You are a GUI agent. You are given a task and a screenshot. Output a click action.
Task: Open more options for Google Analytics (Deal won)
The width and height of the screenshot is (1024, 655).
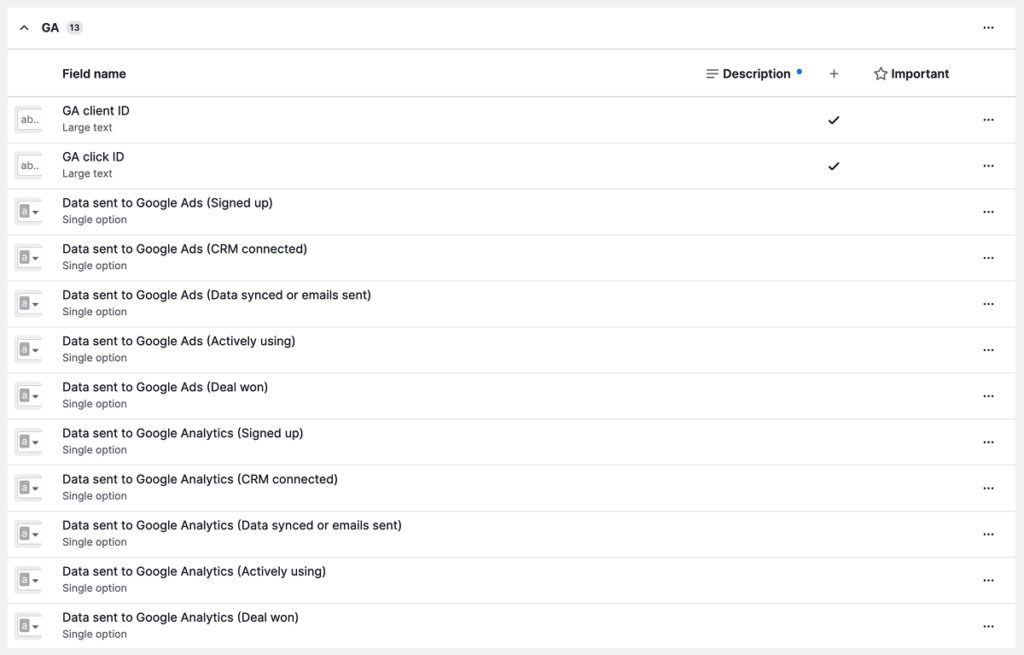click(x=988, y=626)
